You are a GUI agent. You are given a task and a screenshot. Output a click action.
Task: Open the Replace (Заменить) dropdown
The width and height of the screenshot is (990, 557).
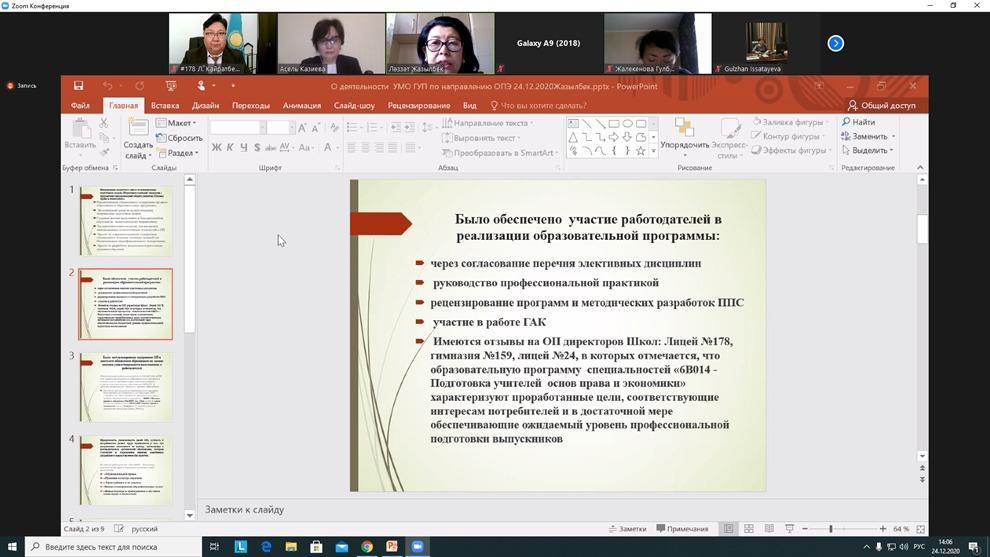(868, 136)
